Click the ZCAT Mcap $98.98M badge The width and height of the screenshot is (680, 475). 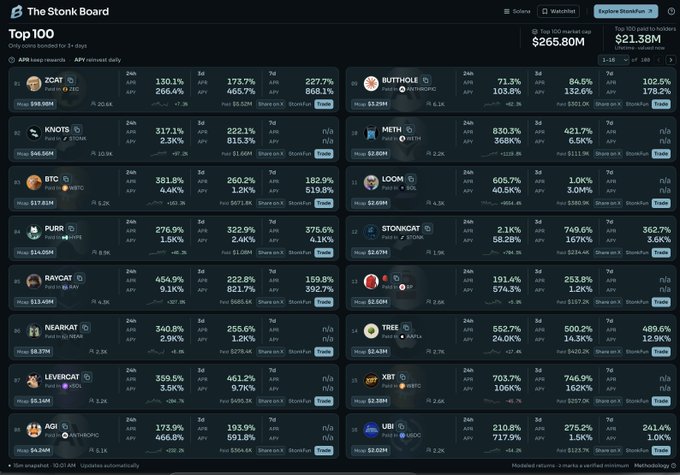pos(36,104)
